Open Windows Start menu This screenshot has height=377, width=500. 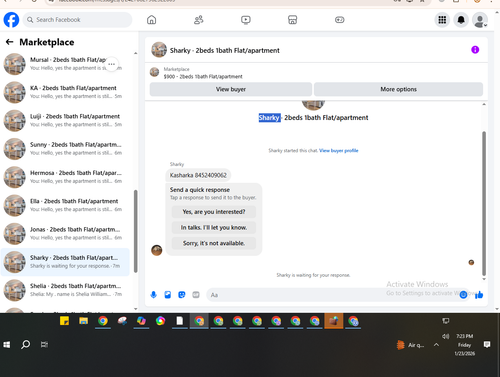tap(7, 345)
